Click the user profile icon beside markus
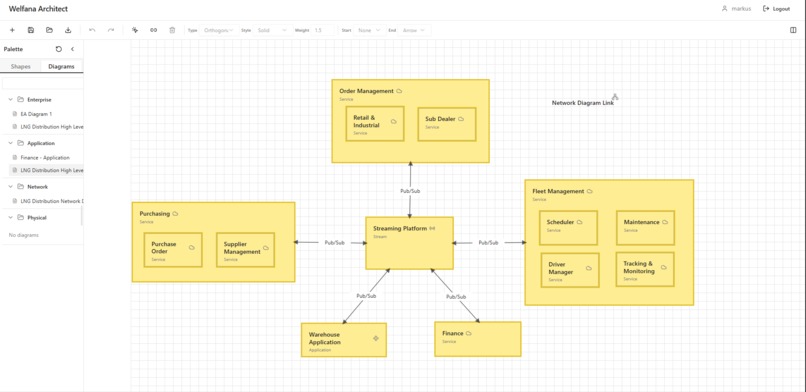This screenshot has width=806, height=392. [x=725, y=9]
